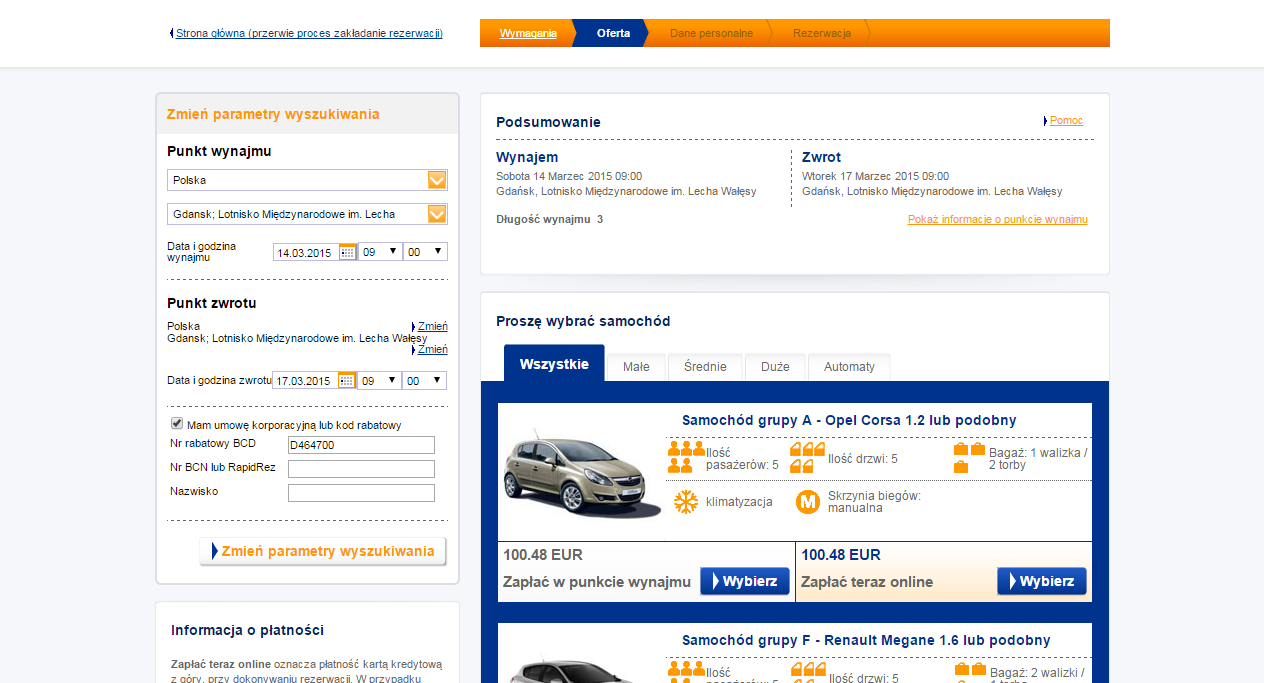This screenshot has width=1264, height=683.
Task: Go back to the Wymagania step
Action: coord(528,33)
